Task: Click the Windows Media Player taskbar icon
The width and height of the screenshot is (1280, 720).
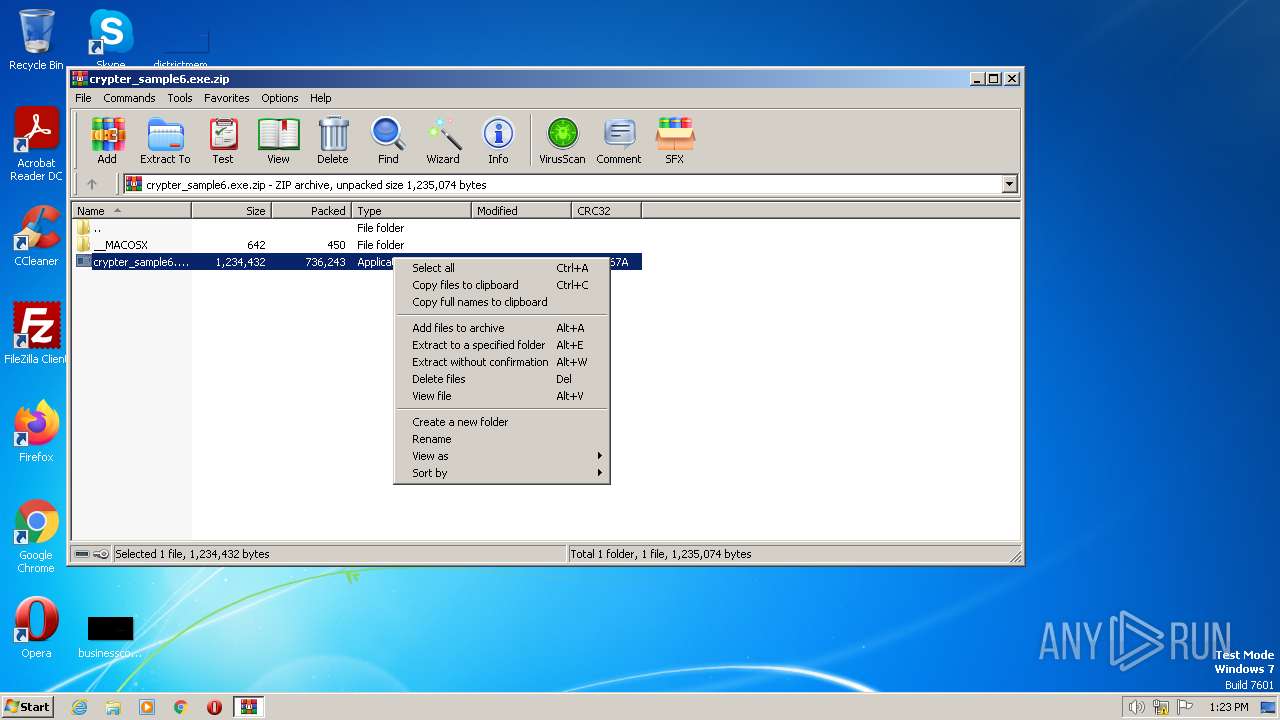Action: (147, 707)
